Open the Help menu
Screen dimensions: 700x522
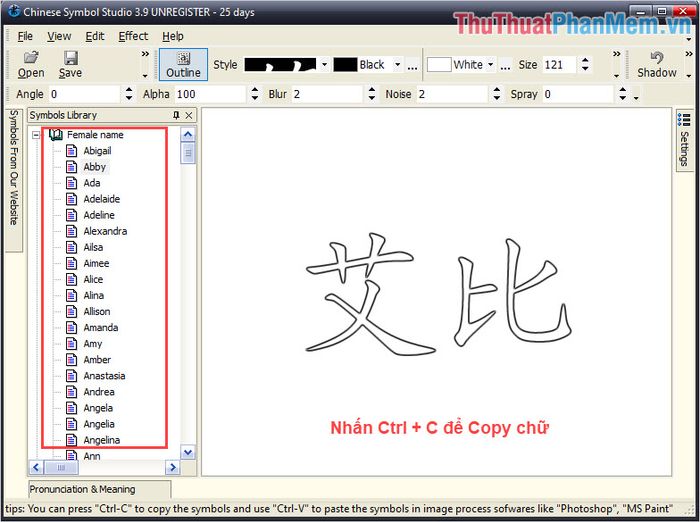pyautogui.click(x=173, y=36)
